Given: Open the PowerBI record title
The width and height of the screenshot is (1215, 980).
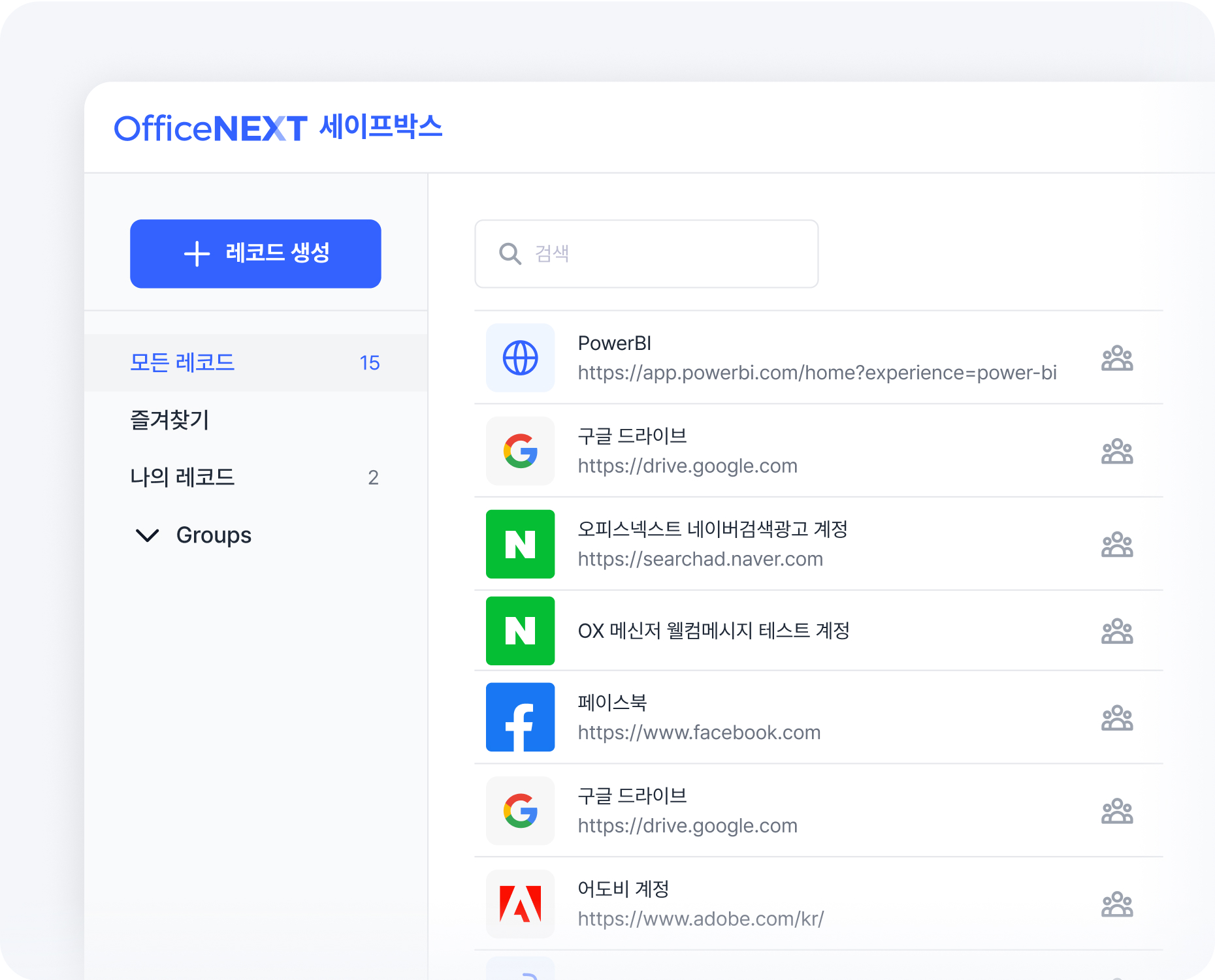Looking at the screenshot, I should tap(615, 343).
